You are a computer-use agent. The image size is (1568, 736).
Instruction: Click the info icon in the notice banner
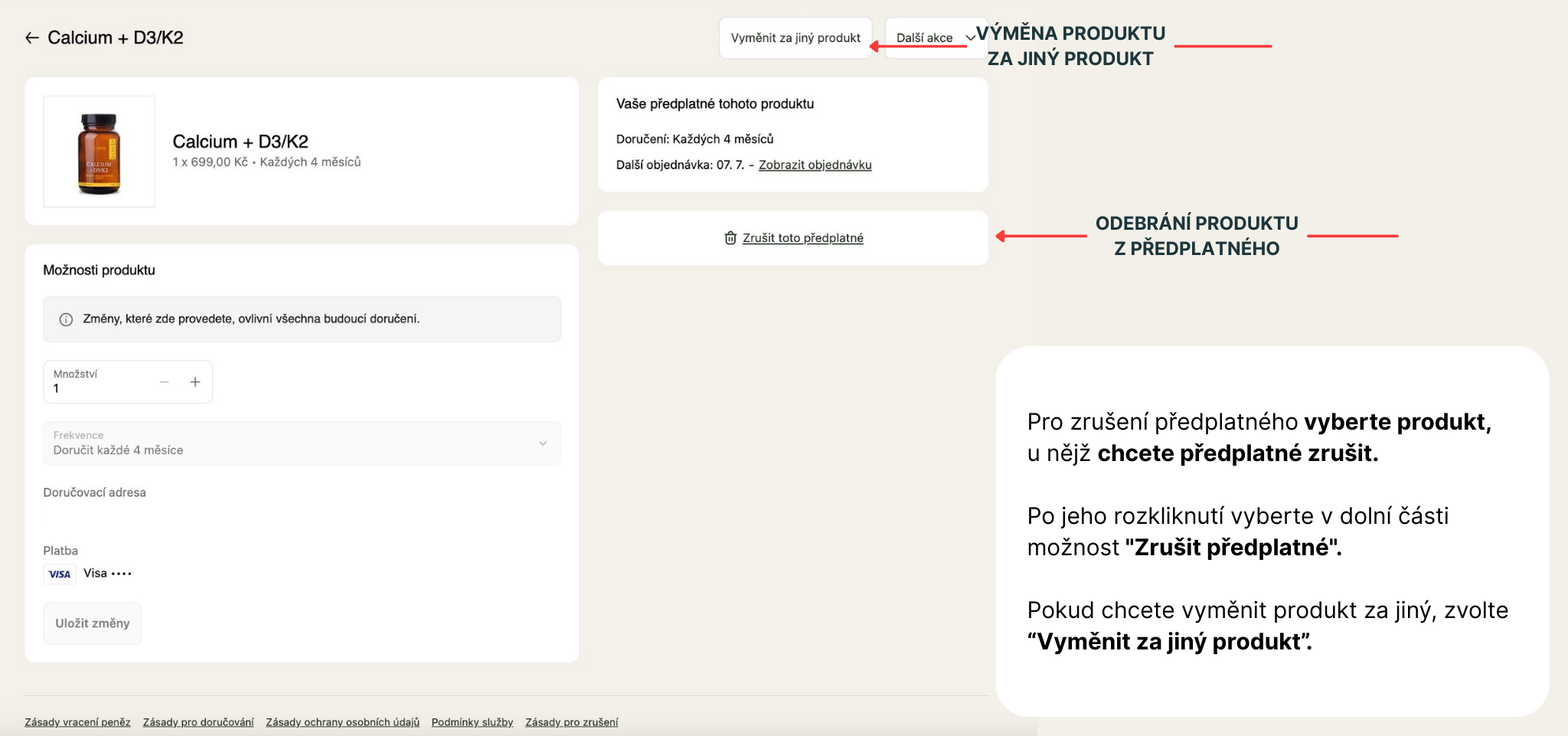(x=67, y=319)
